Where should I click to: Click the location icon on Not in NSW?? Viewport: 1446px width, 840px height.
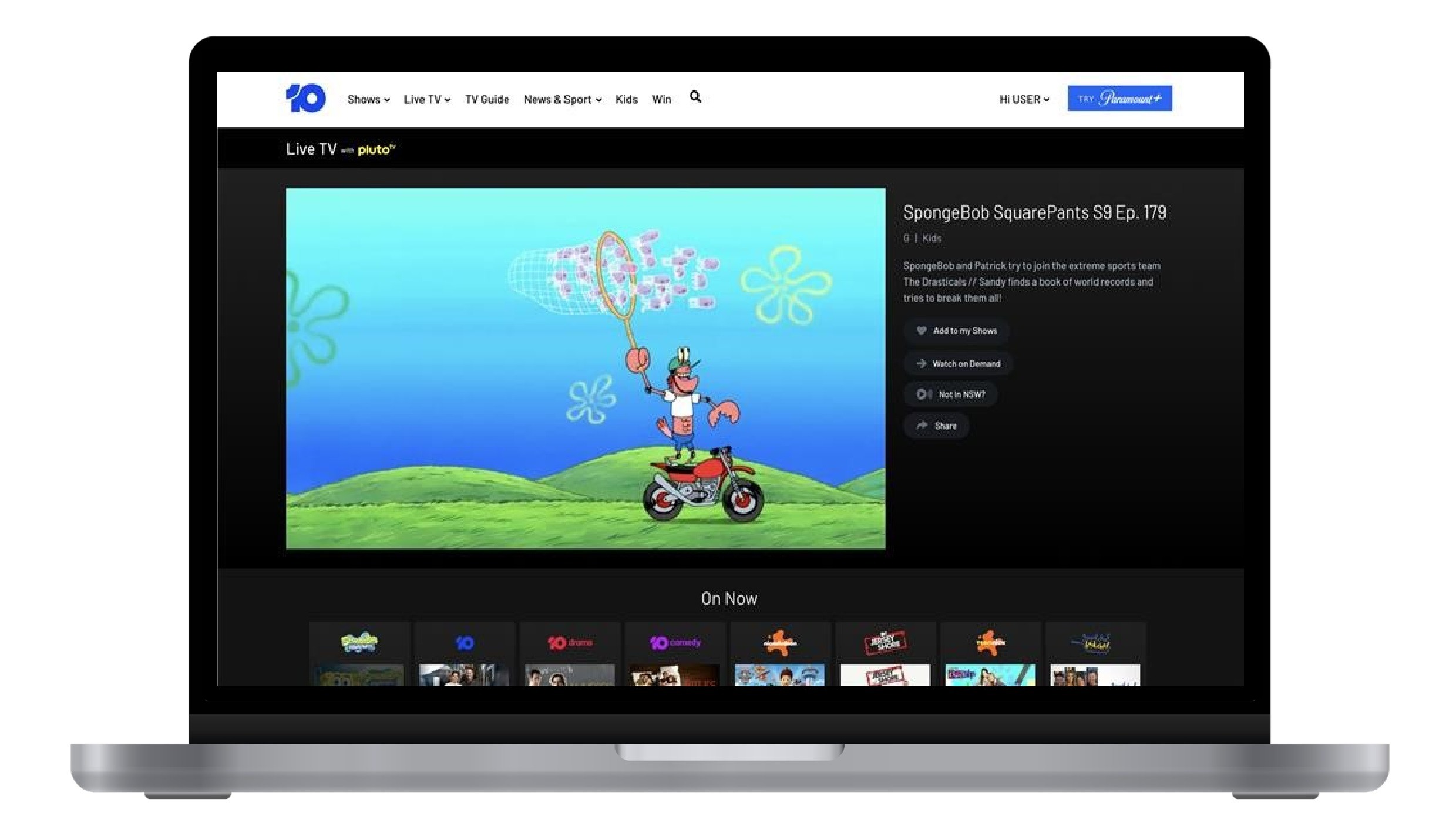924,394
